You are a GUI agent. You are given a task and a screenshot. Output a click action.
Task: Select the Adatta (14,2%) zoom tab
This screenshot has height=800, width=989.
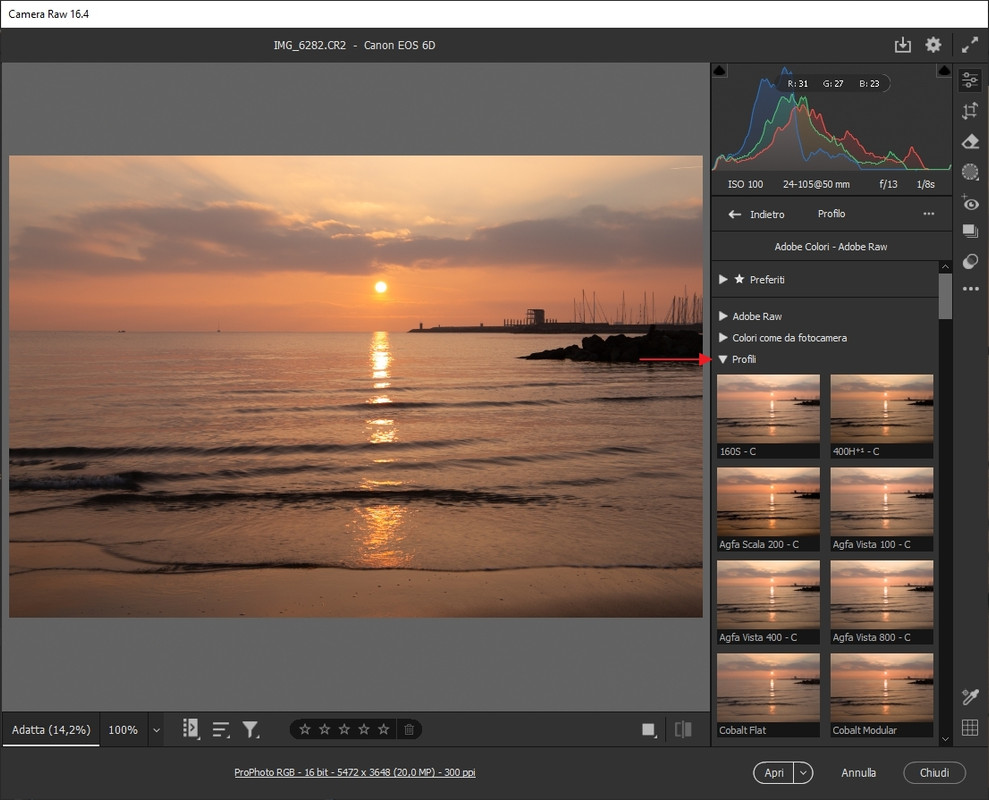[50, 730]
